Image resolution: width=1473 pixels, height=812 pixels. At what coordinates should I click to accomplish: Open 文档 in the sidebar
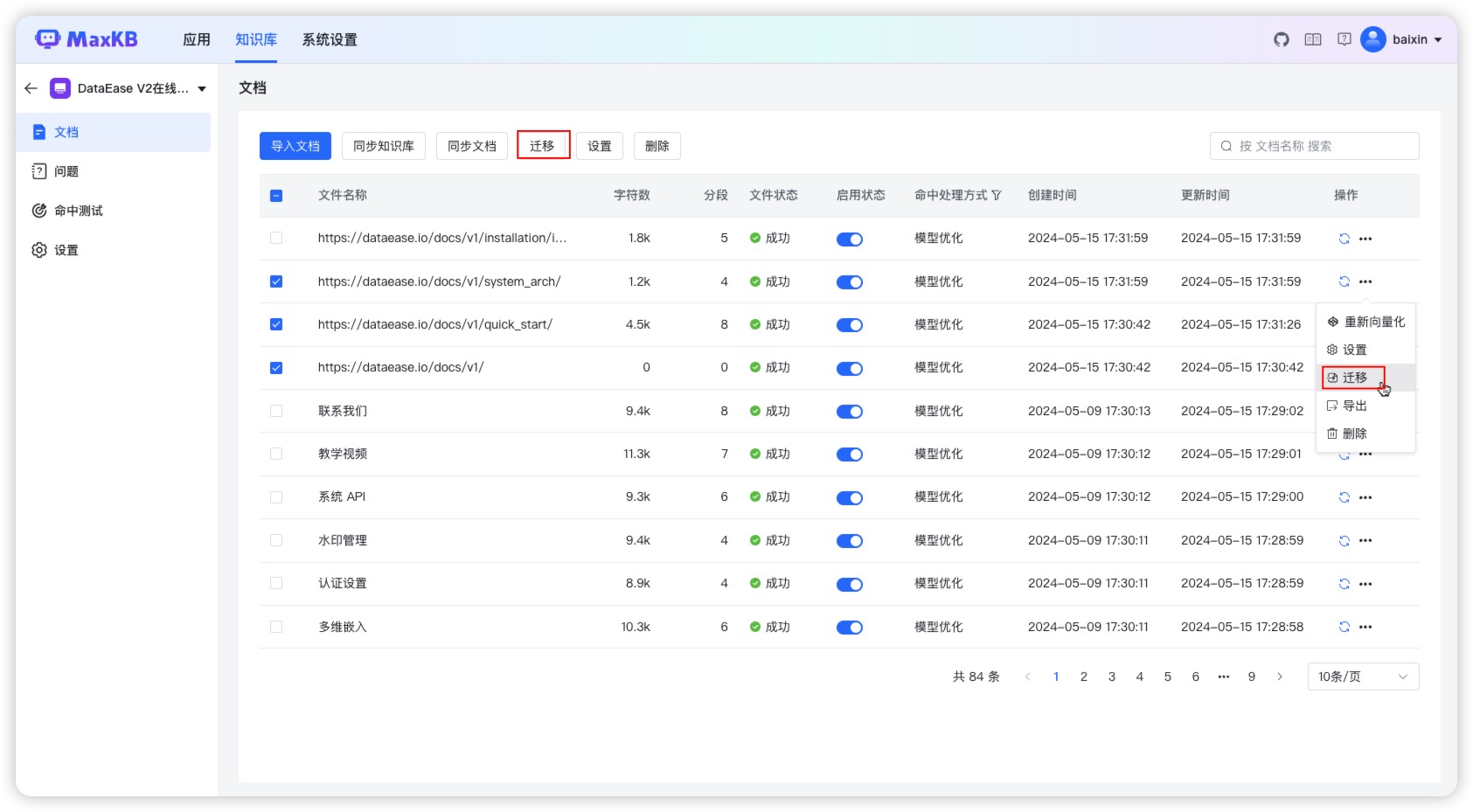114,132
